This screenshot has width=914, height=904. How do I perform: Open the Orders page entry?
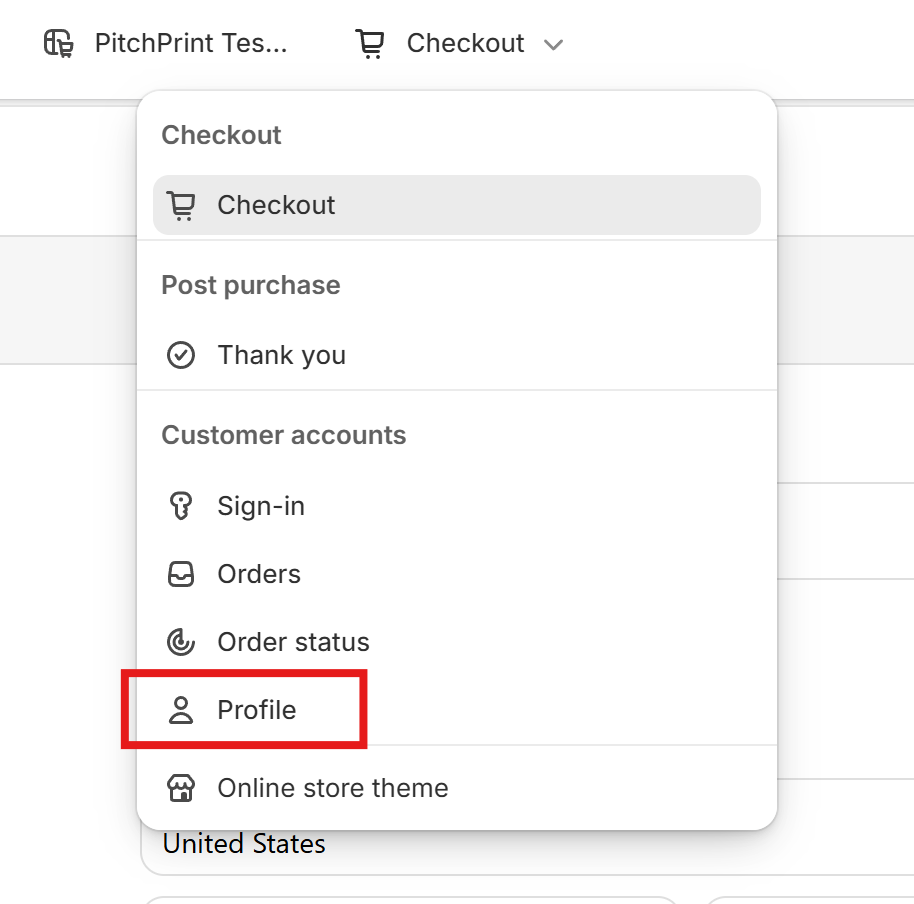point(456,574)
